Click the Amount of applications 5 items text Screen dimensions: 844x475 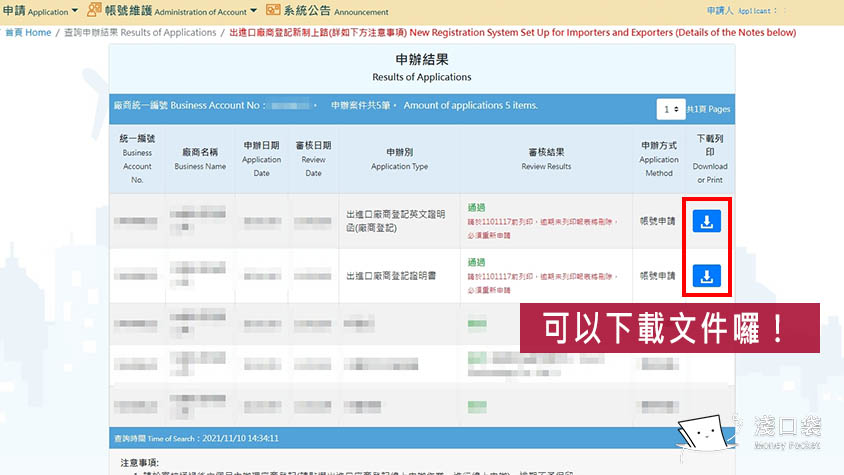(471, 105)
